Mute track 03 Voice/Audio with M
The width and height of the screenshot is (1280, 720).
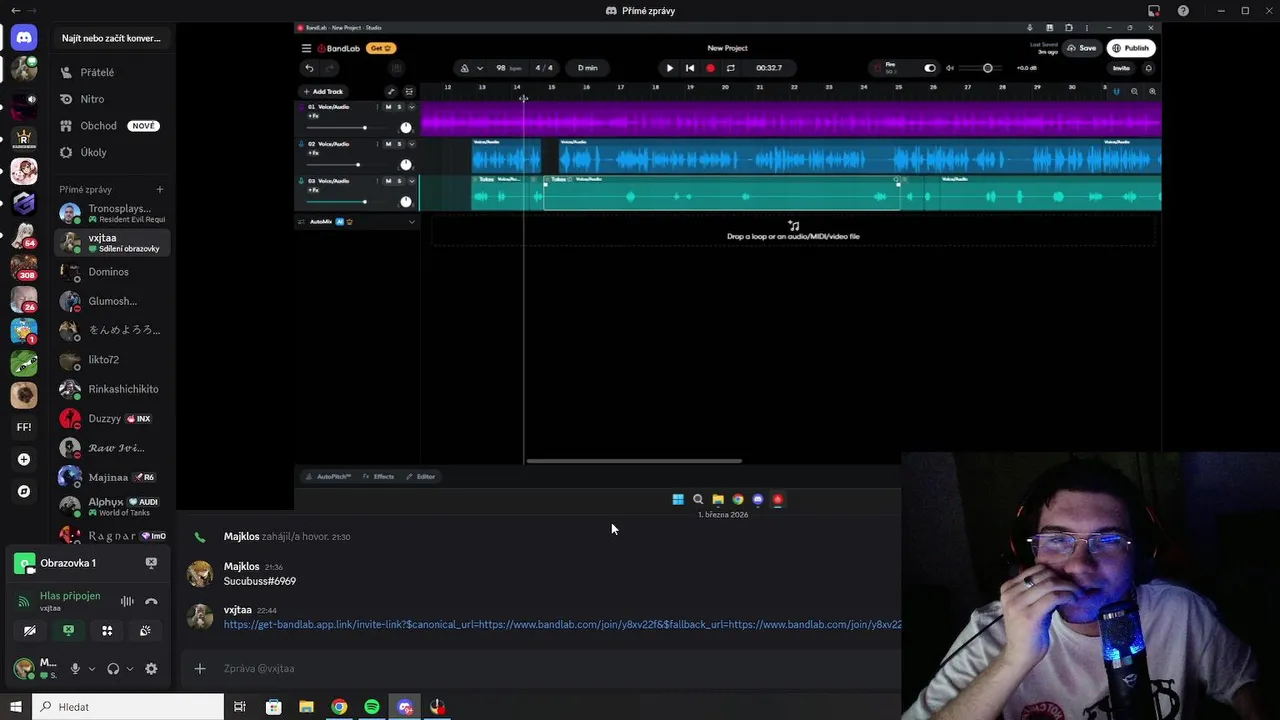point(388,181)
